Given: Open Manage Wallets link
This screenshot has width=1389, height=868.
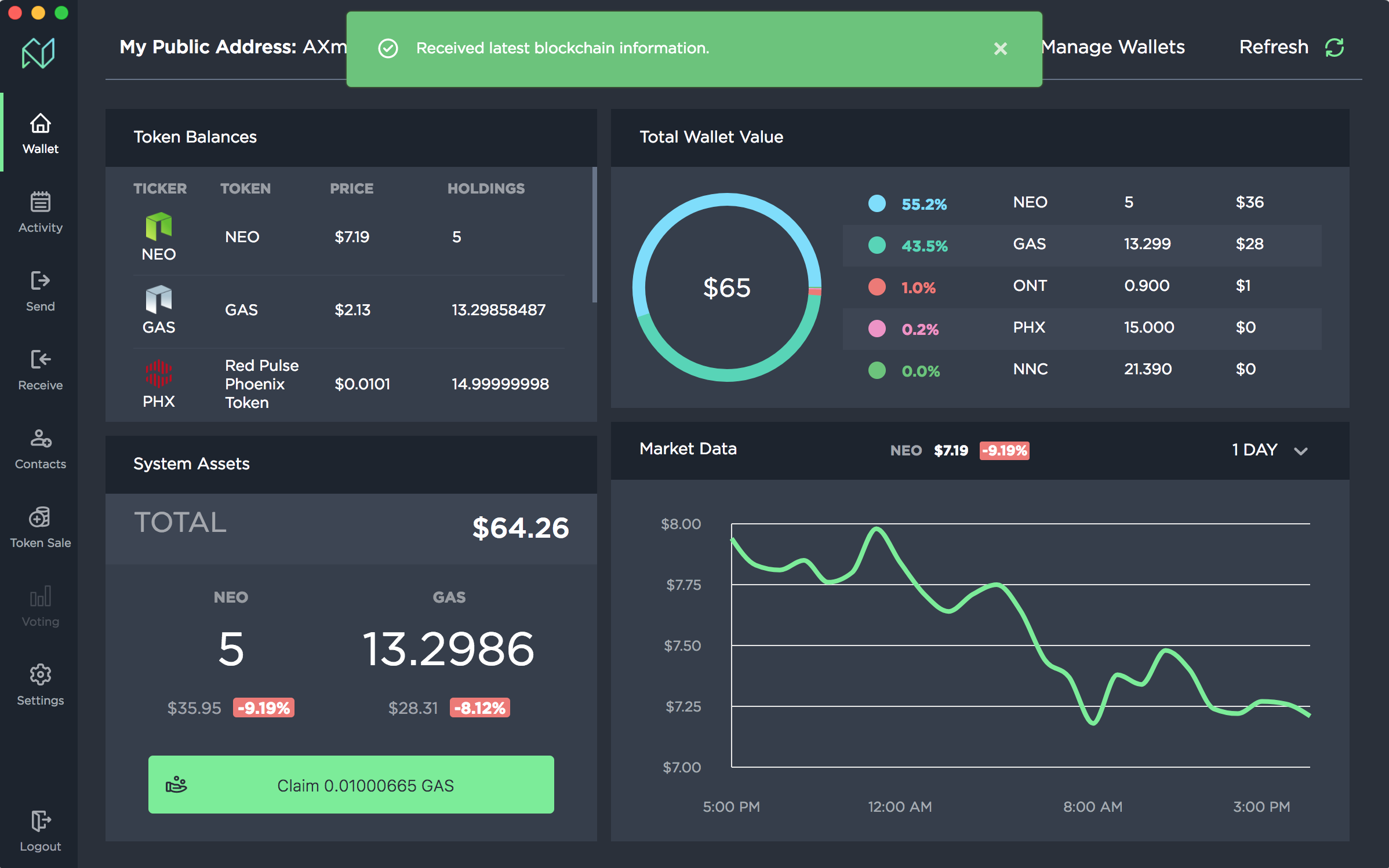Looking at the screenshot, I should tap(1113, 47).
